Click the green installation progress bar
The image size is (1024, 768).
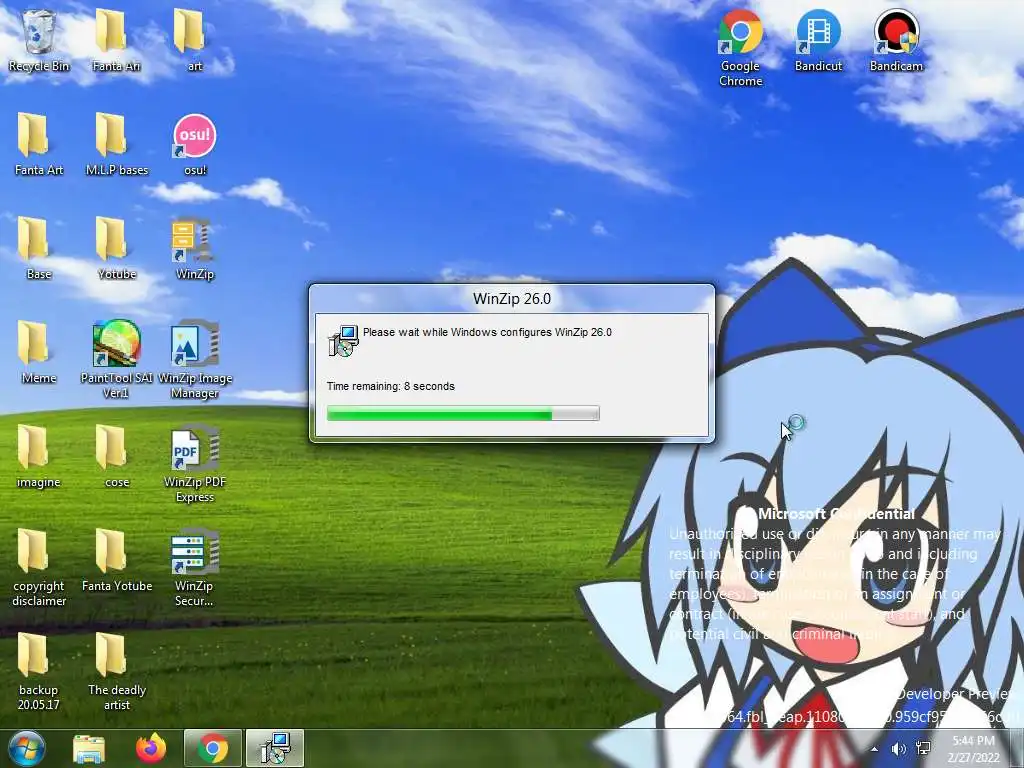(463, 413)
